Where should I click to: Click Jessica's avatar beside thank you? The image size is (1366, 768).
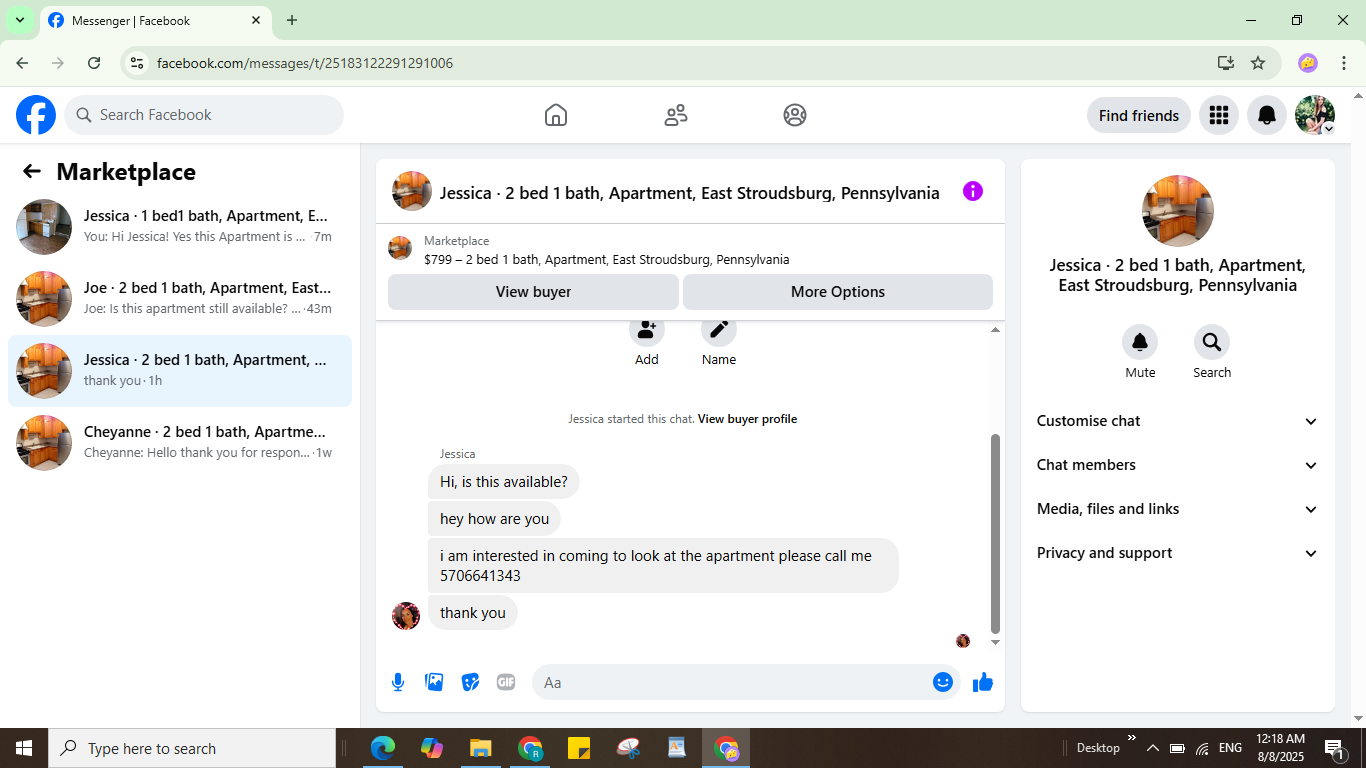406,616
